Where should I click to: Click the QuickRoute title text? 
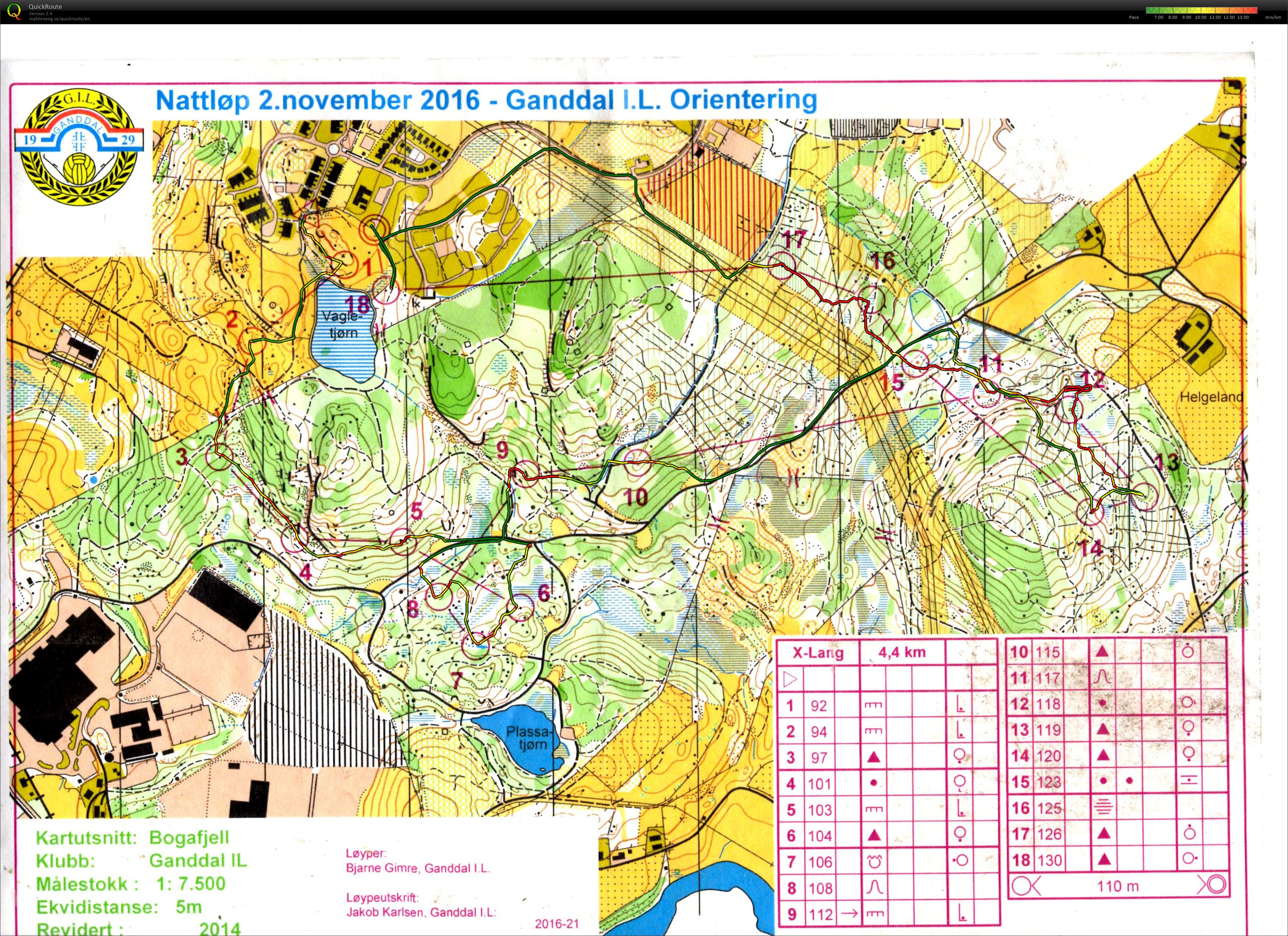(x=45, y=7)
